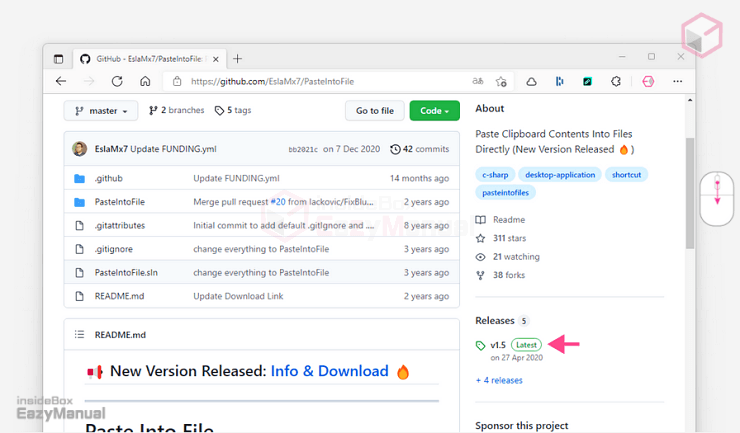
Task: Select the desktop-application topic tag
Action: (x=560, y=175)
